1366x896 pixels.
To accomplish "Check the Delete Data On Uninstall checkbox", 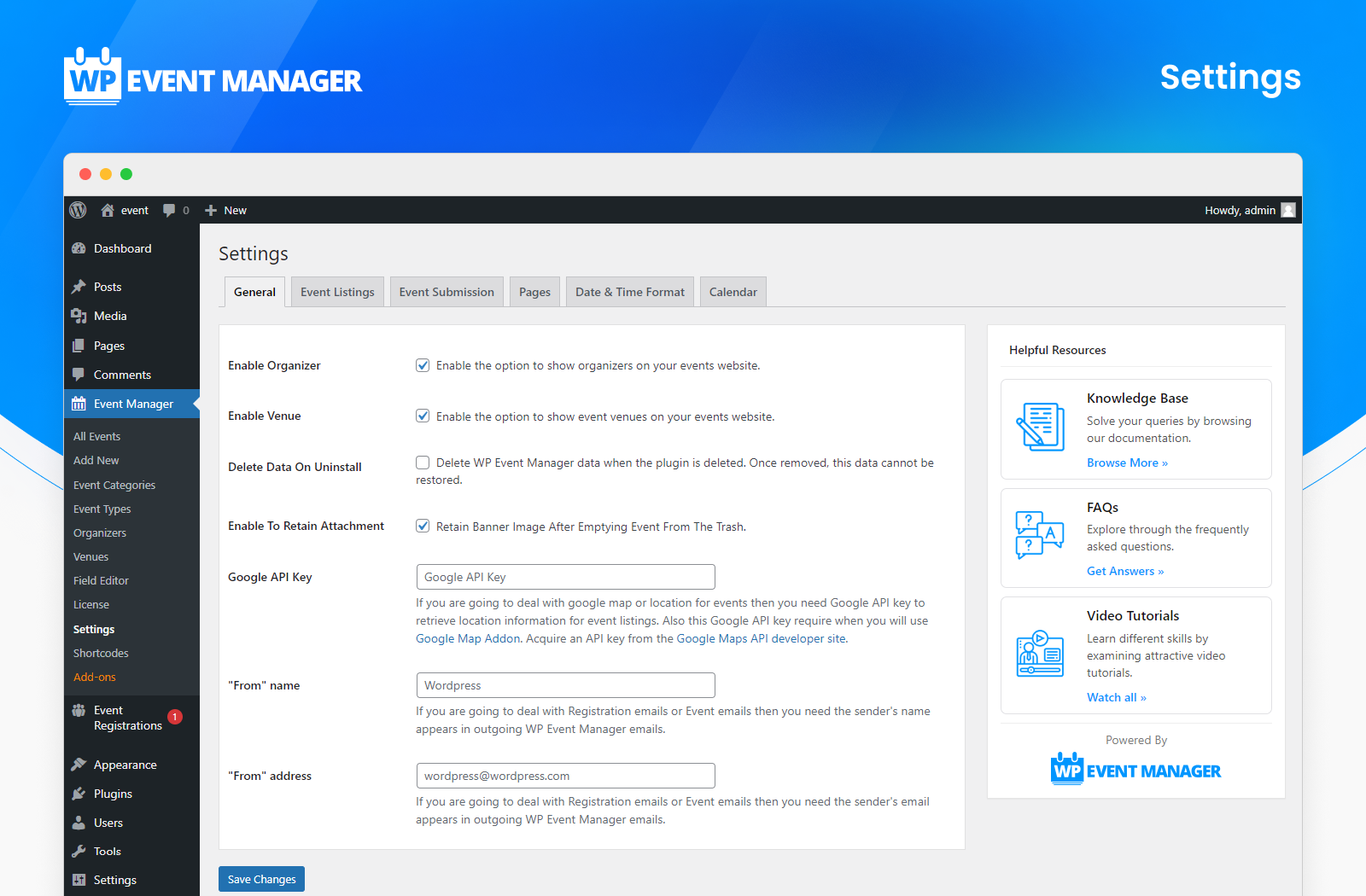I will coord(423,463).
